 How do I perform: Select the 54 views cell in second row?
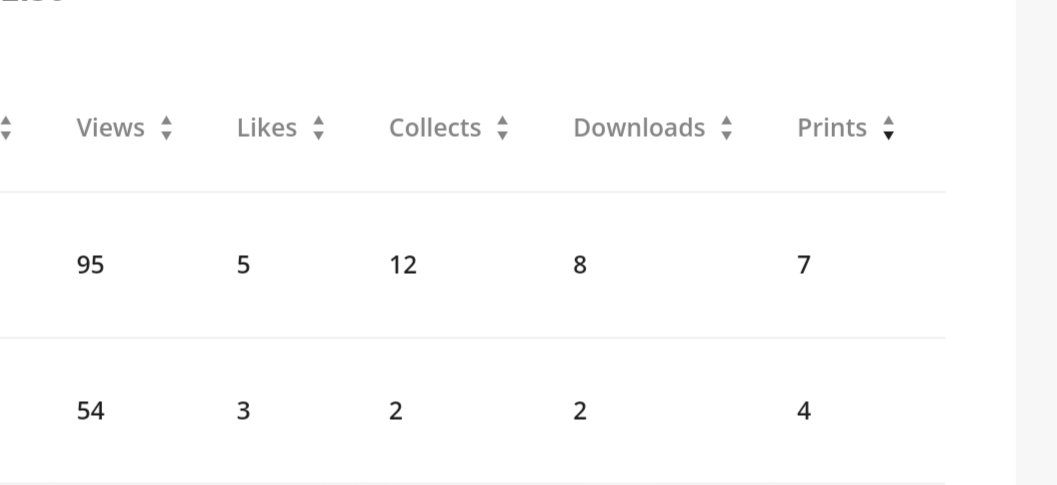(90, 411)
